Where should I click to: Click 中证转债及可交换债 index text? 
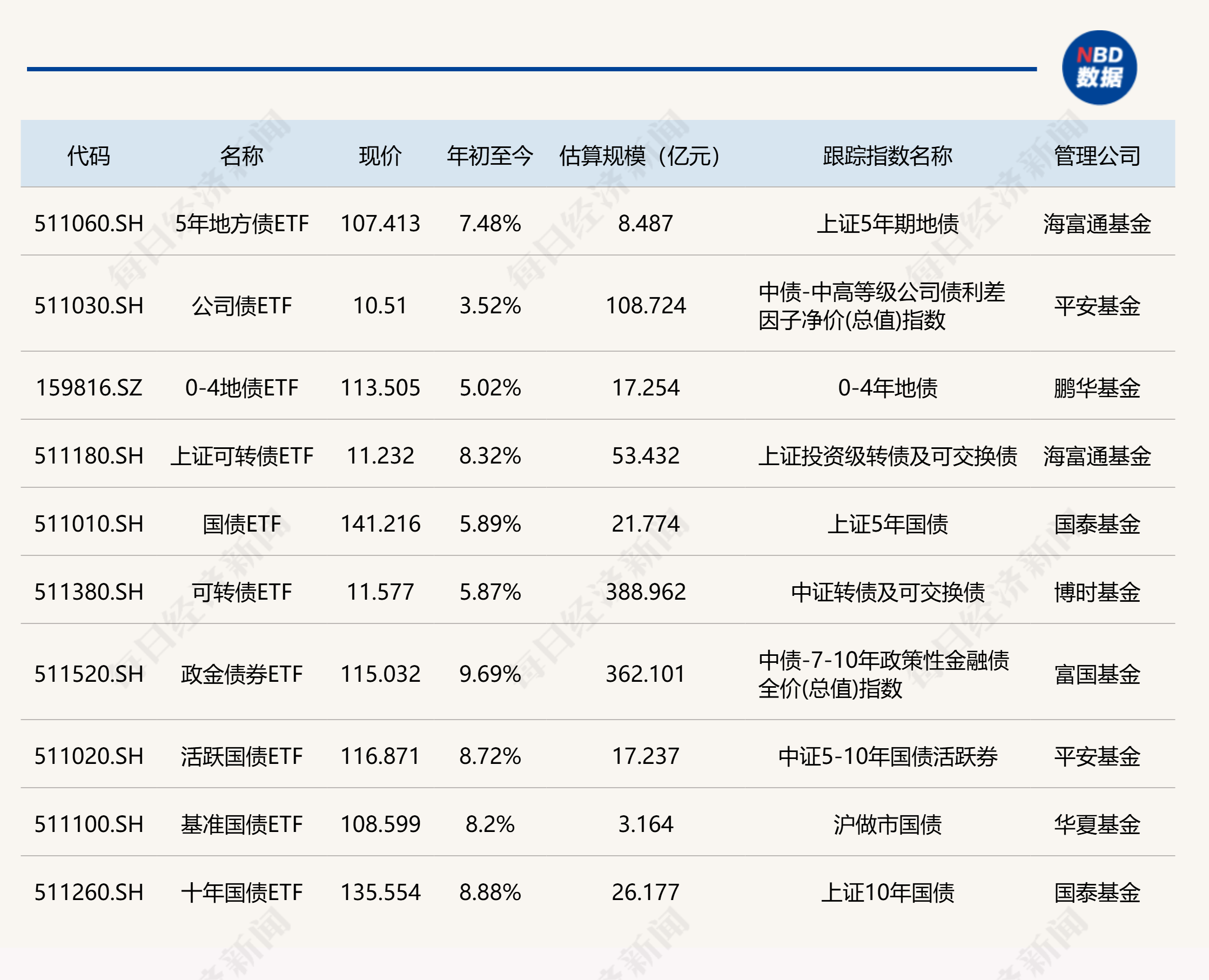click(x=890, y=593)
